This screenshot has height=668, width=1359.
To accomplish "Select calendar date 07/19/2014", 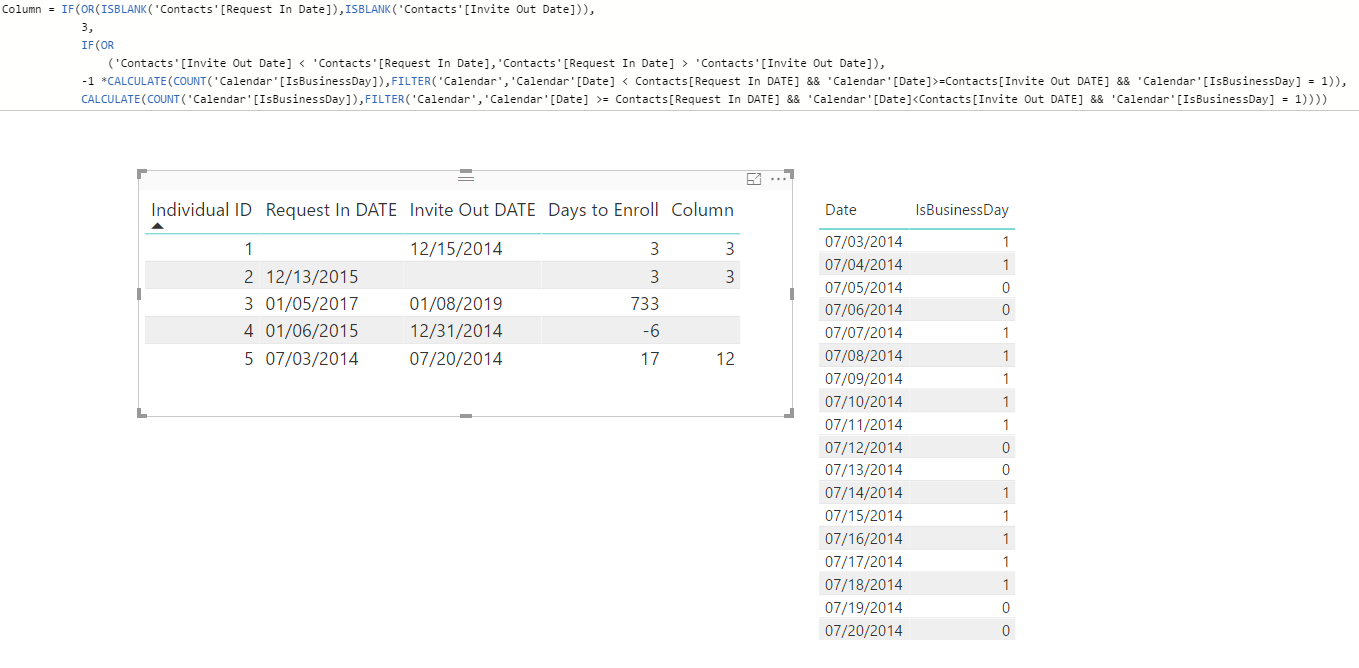I will click(863, 607).
